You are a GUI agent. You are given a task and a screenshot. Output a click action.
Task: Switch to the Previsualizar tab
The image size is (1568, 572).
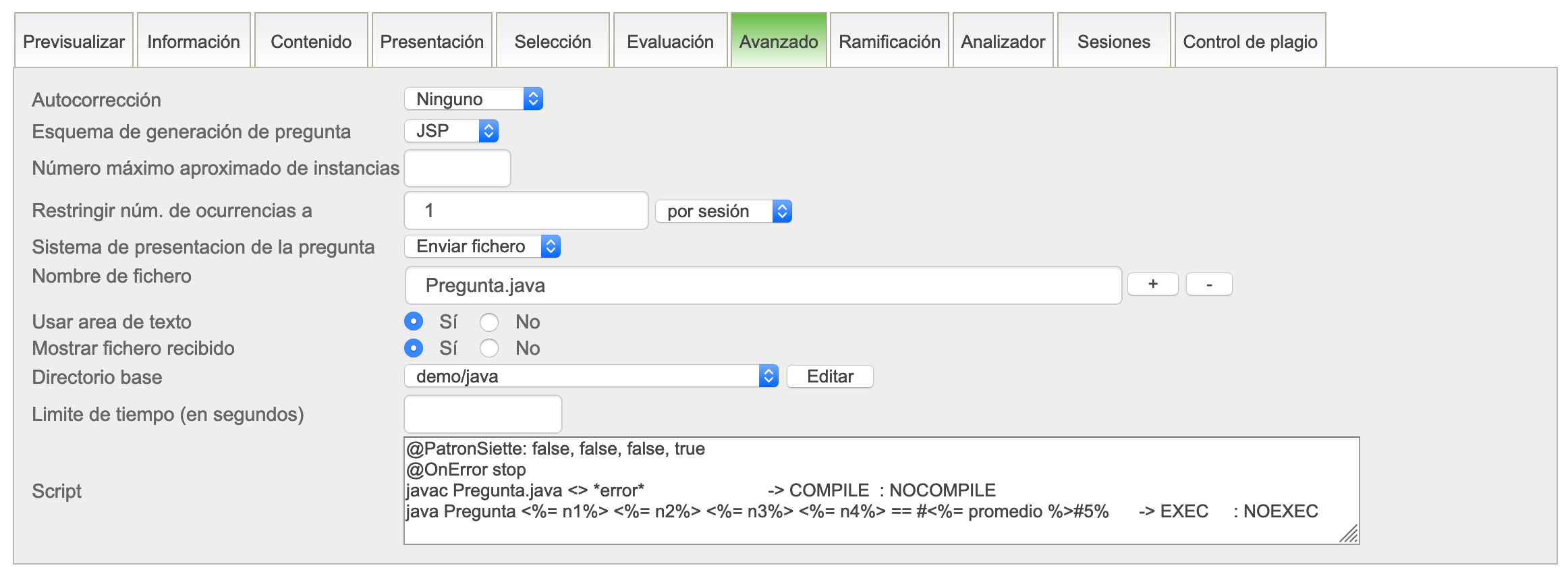tap(74, 42)
